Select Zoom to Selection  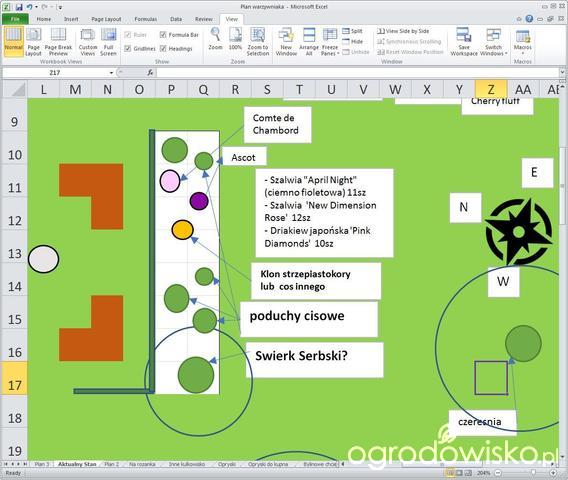point(258,42)
